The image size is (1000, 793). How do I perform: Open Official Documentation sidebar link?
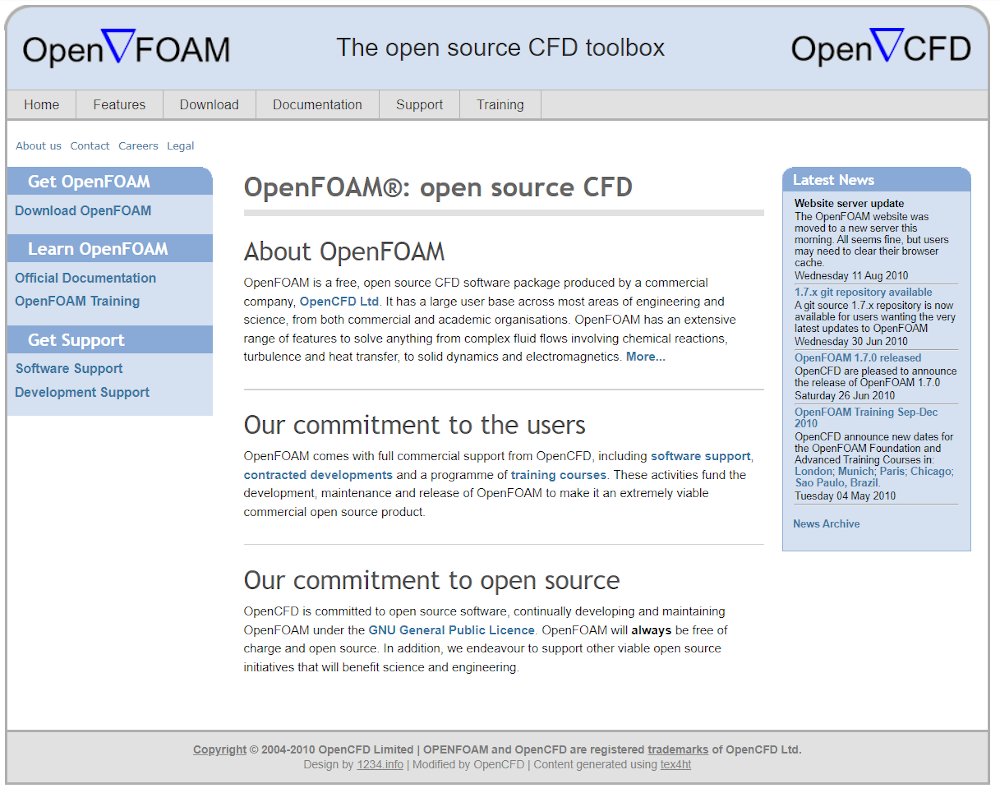tap(85, 278)
